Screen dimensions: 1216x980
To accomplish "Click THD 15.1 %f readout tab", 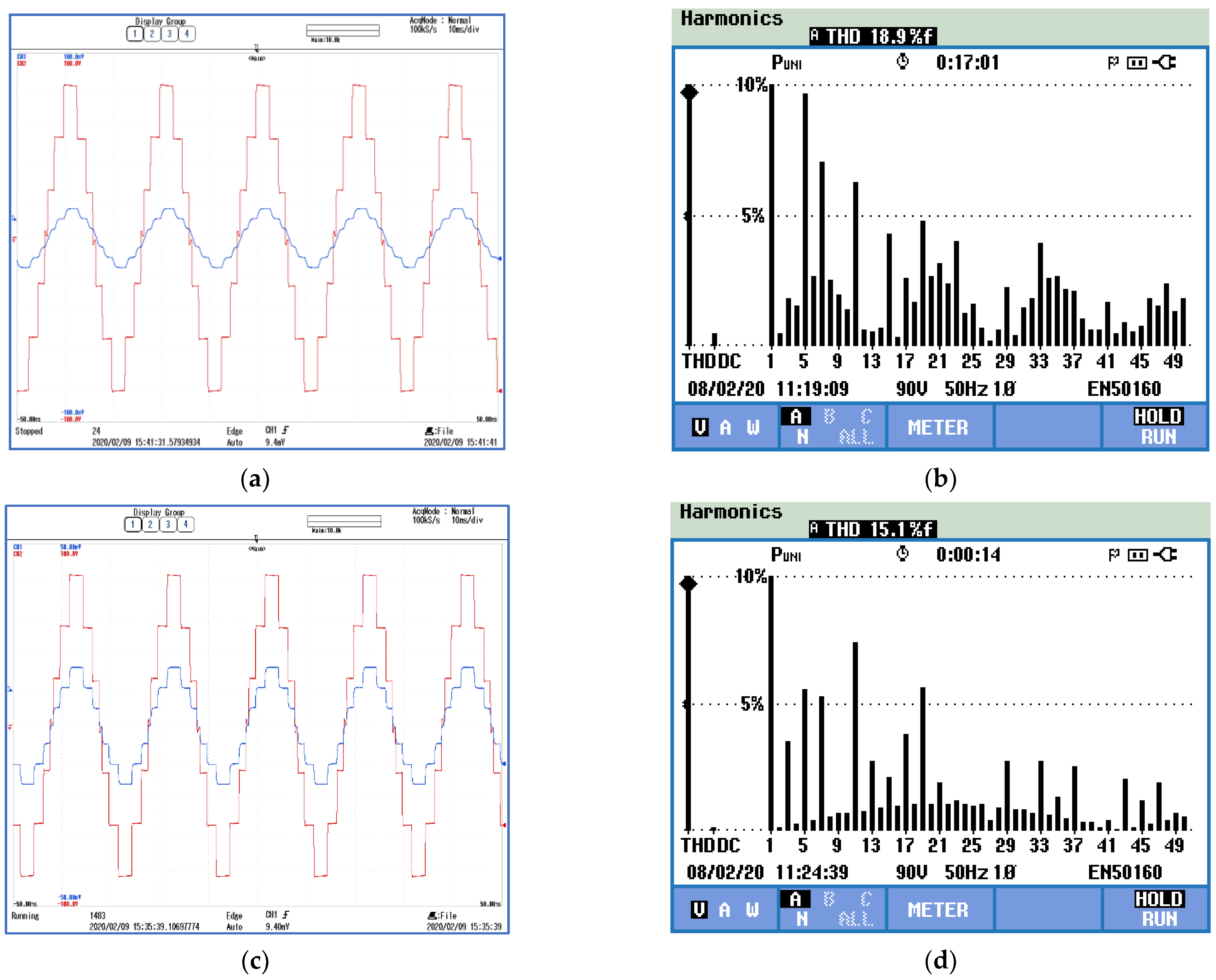I will (873, 529).
